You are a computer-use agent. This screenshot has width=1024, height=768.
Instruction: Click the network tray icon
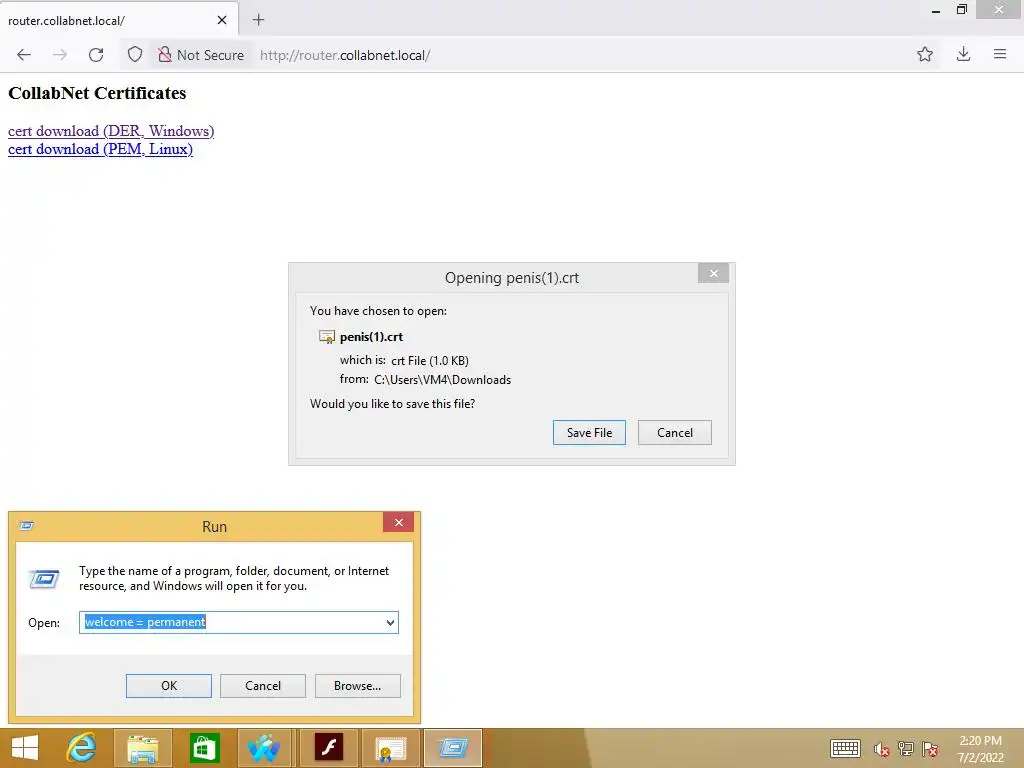click(x=906, y=749)
